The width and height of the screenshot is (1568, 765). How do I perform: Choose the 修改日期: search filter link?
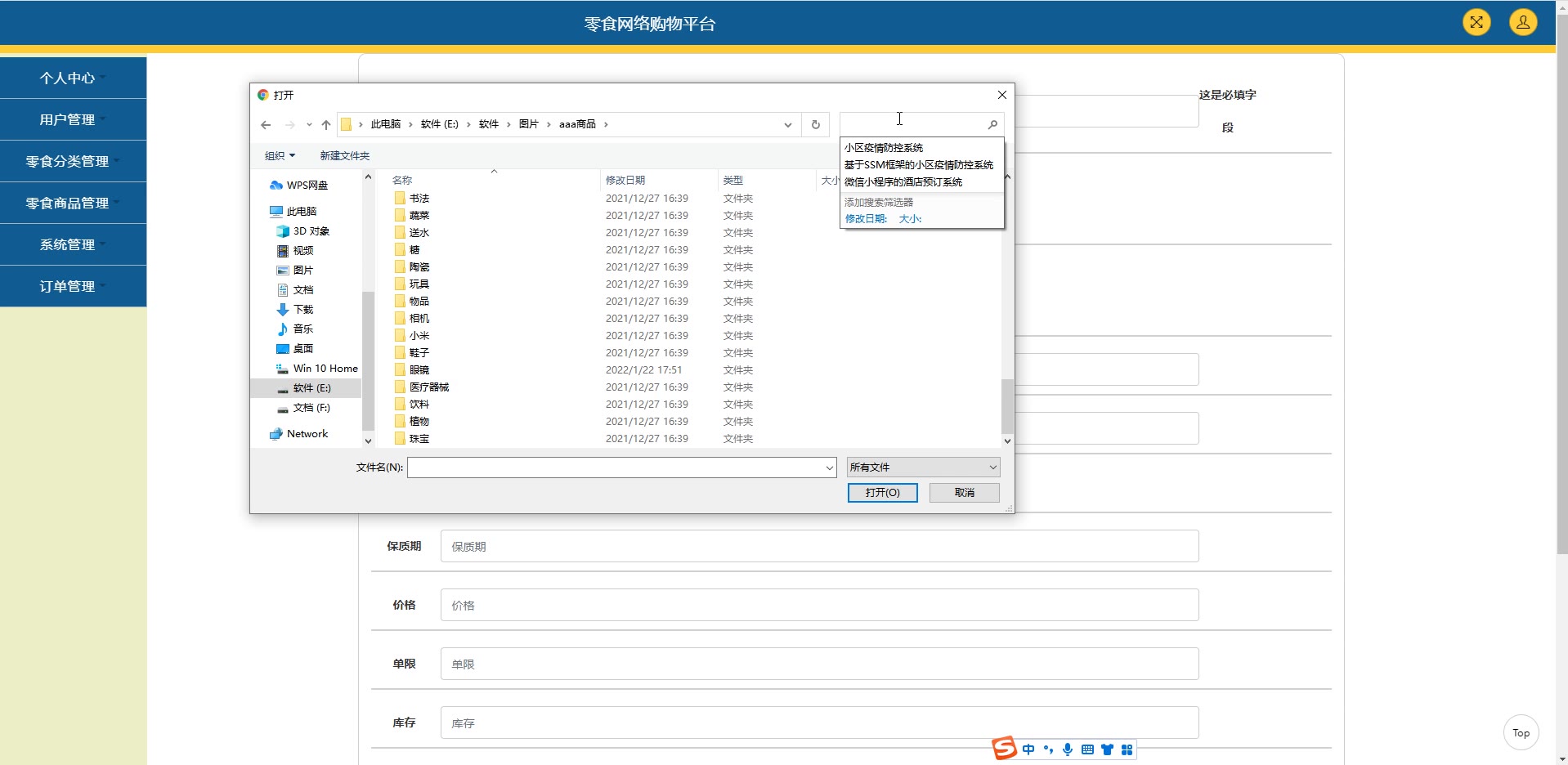pyautogui.click(x=866, y=219)
